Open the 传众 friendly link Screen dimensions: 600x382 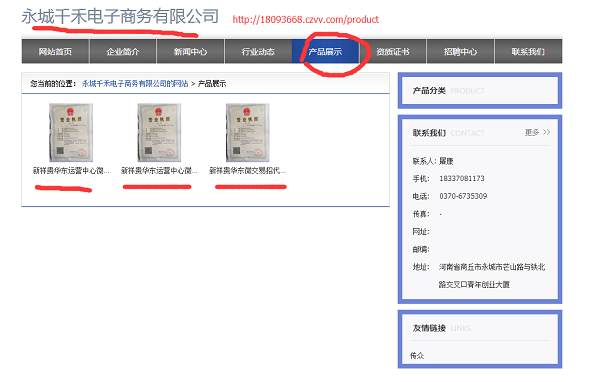[417, 356]
